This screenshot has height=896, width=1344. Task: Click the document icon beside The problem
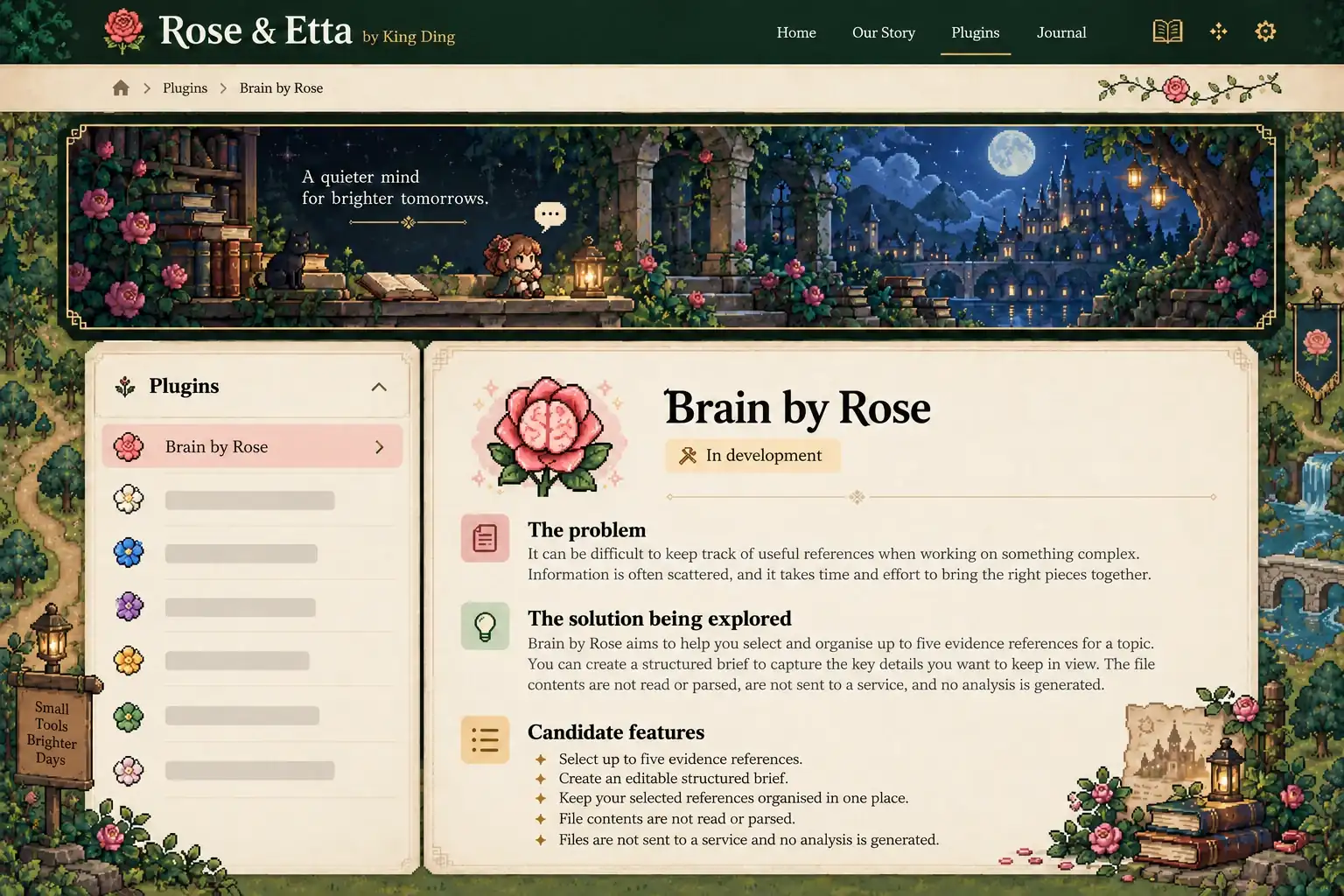485,537
